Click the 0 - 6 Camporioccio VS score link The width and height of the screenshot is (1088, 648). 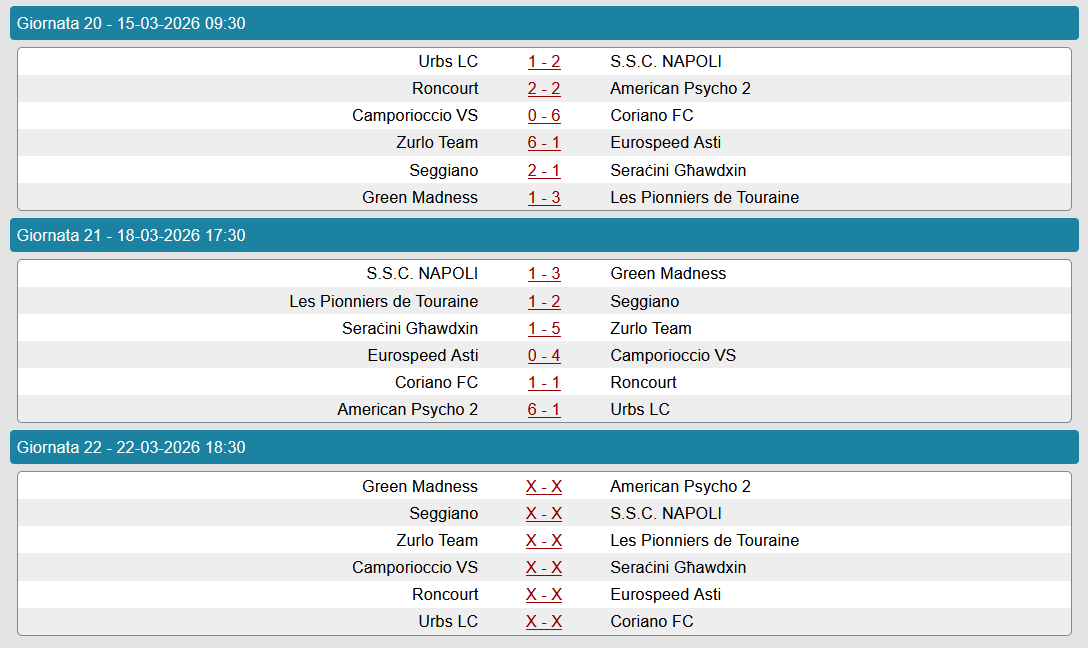coord(544,116)
